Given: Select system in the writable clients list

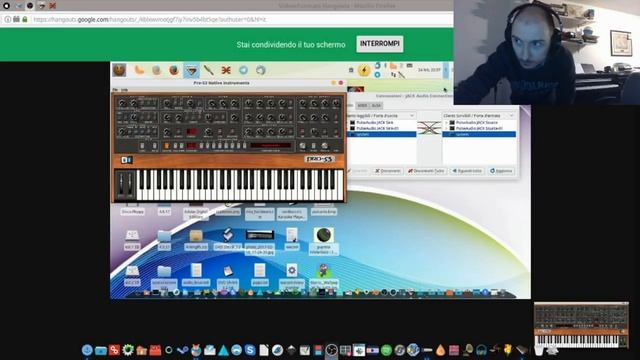Looking at the screenshot, I should pos(479,134).
